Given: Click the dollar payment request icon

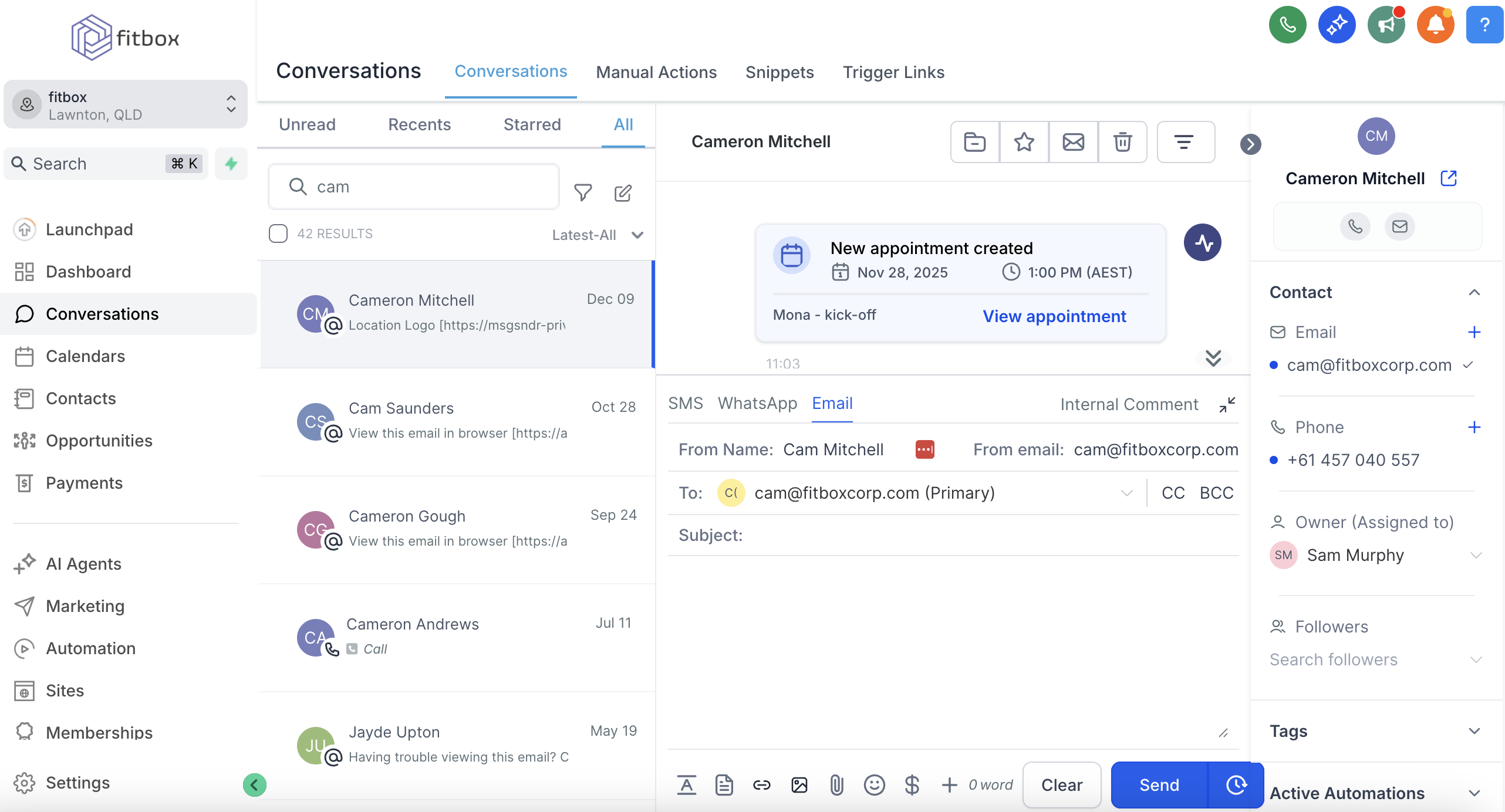Looking at the screenshot, I should pyautogui.click(x=912, y=785).
